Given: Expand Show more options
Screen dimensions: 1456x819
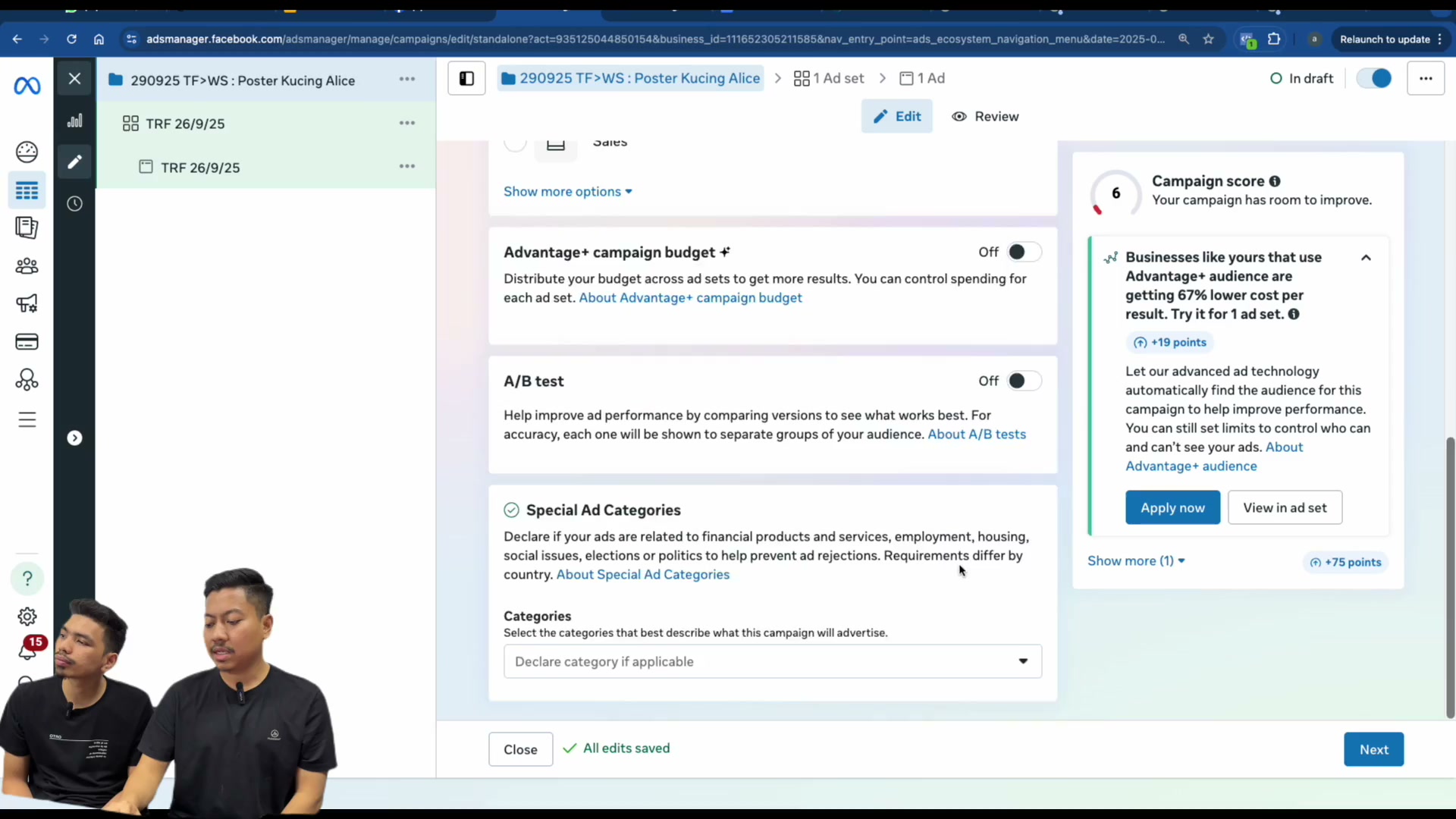Looking at the screenshot, I should click(567, 192).
